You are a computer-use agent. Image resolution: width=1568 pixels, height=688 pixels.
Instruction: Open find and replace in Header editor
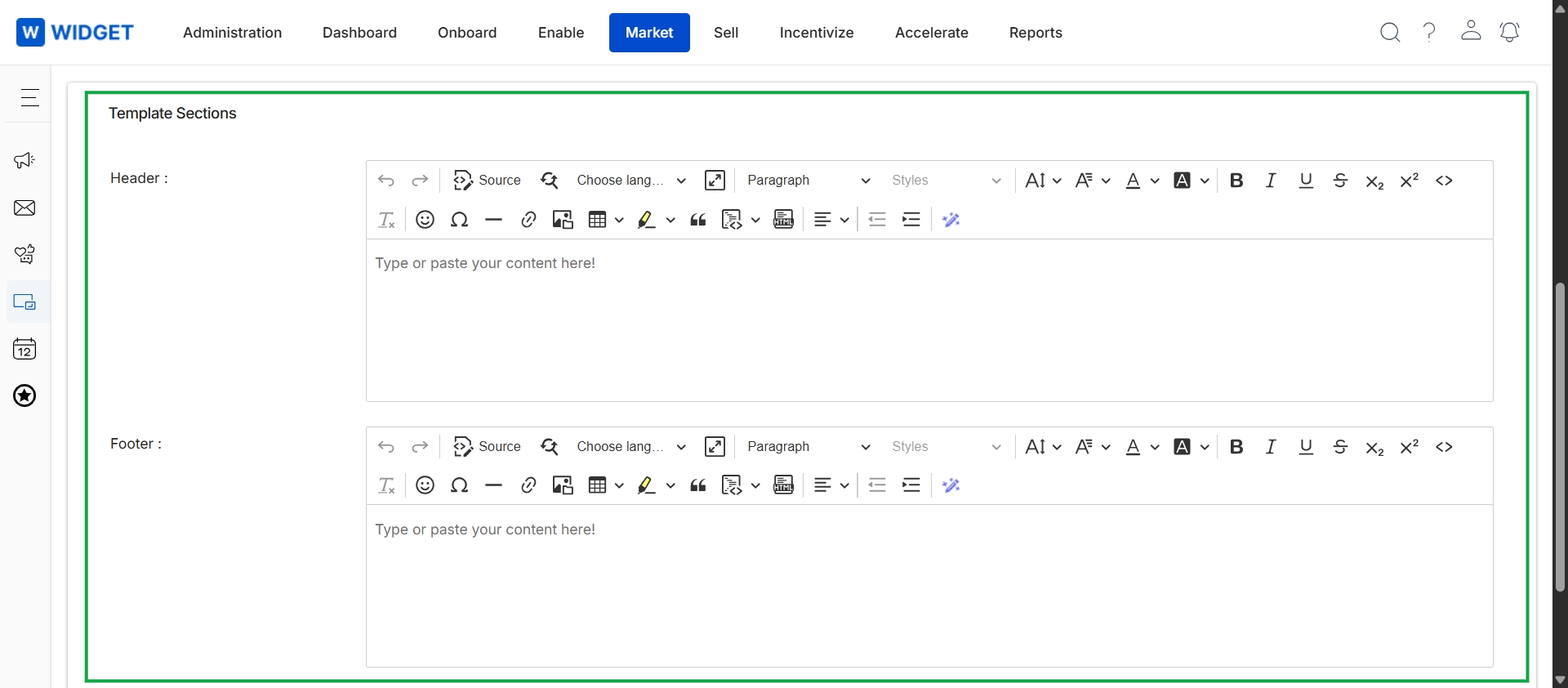click(550, 181)
